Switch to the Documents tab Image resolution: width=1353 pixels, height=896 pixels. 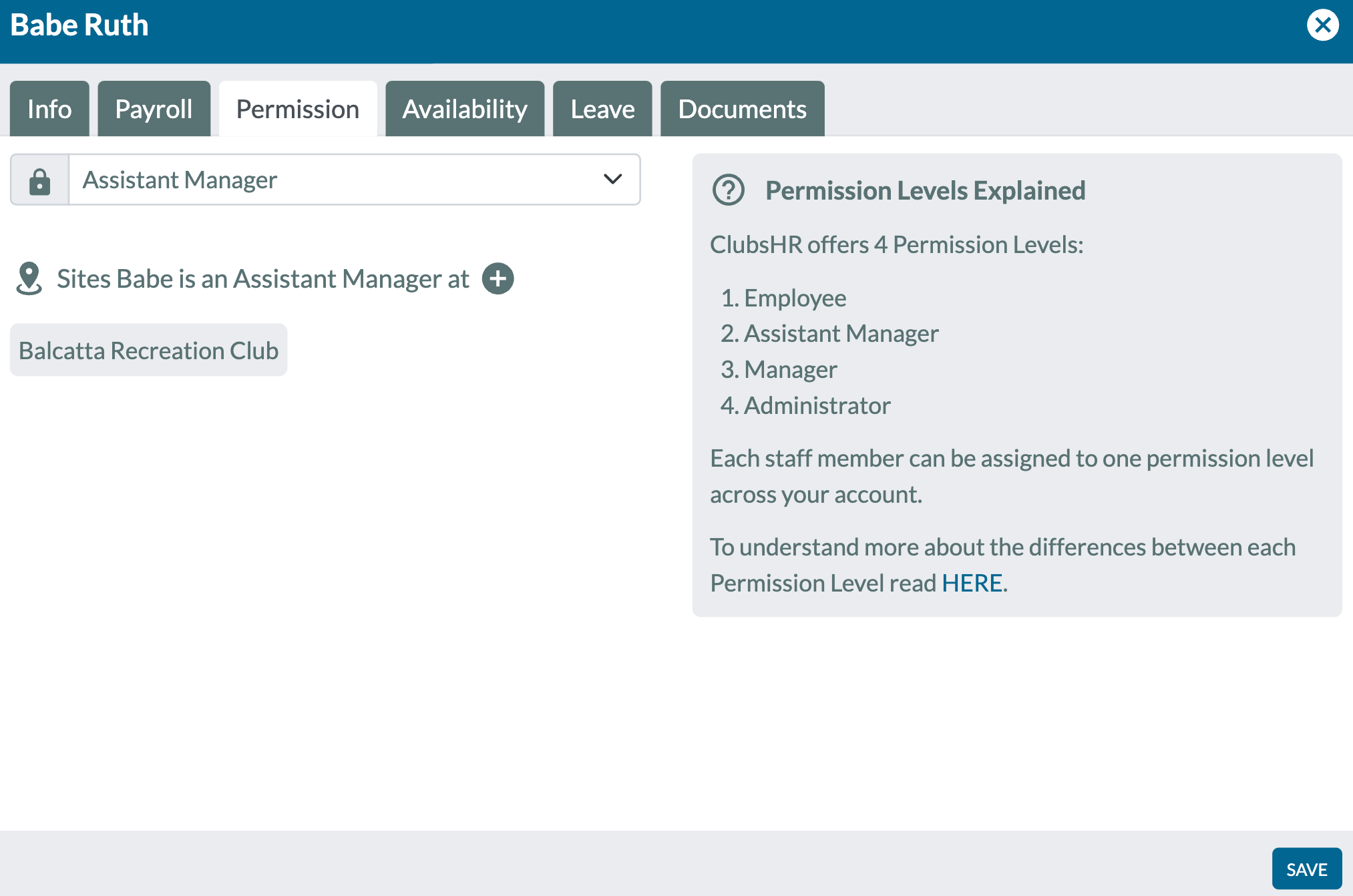[742, 109]
